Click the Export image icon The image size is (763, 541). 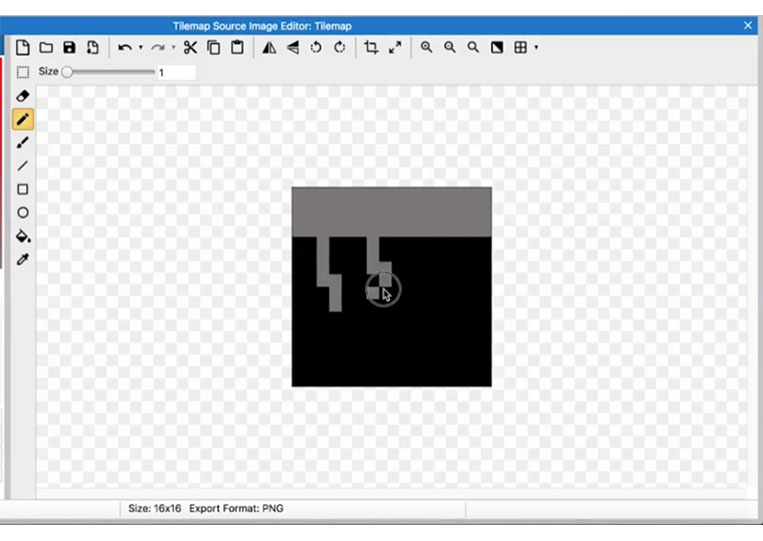[x=92, y=47]
